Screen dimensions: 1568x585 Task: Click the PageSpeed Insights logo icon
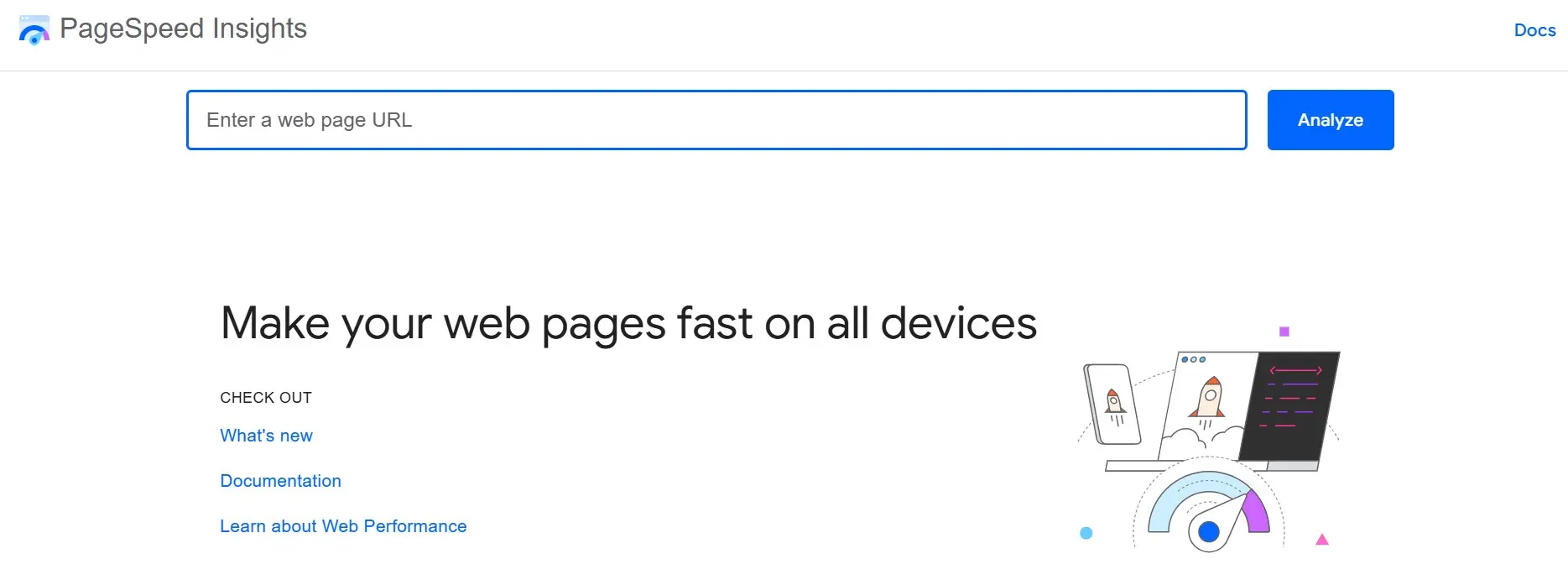34,31
